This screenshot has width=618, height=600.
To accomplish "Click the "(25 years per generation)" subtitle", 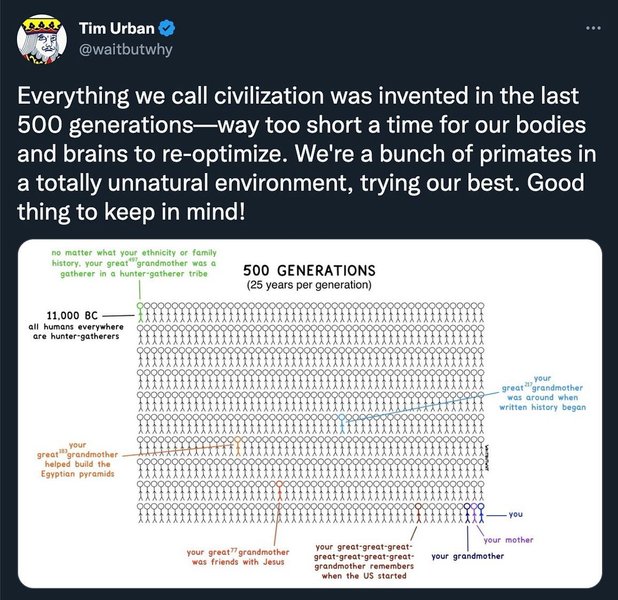I will (x=309, y=285).
